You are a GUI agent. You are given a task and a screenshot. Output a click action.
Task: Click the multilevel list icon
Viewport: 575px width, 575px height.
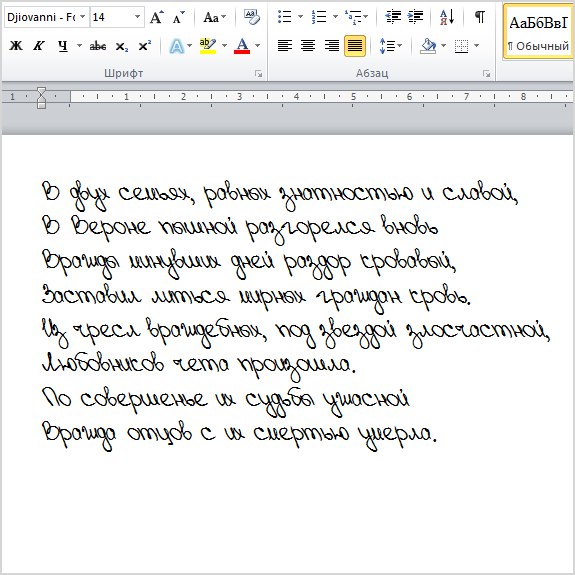coord(353,17)
